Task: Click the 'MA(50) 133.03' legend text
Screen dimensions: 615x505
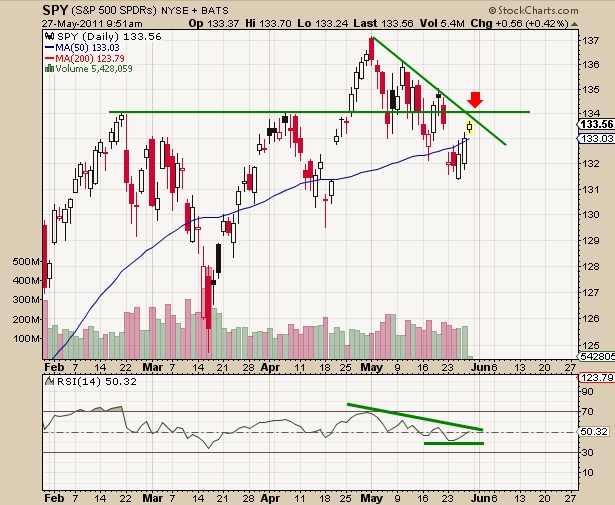Action: click(87, 47)
